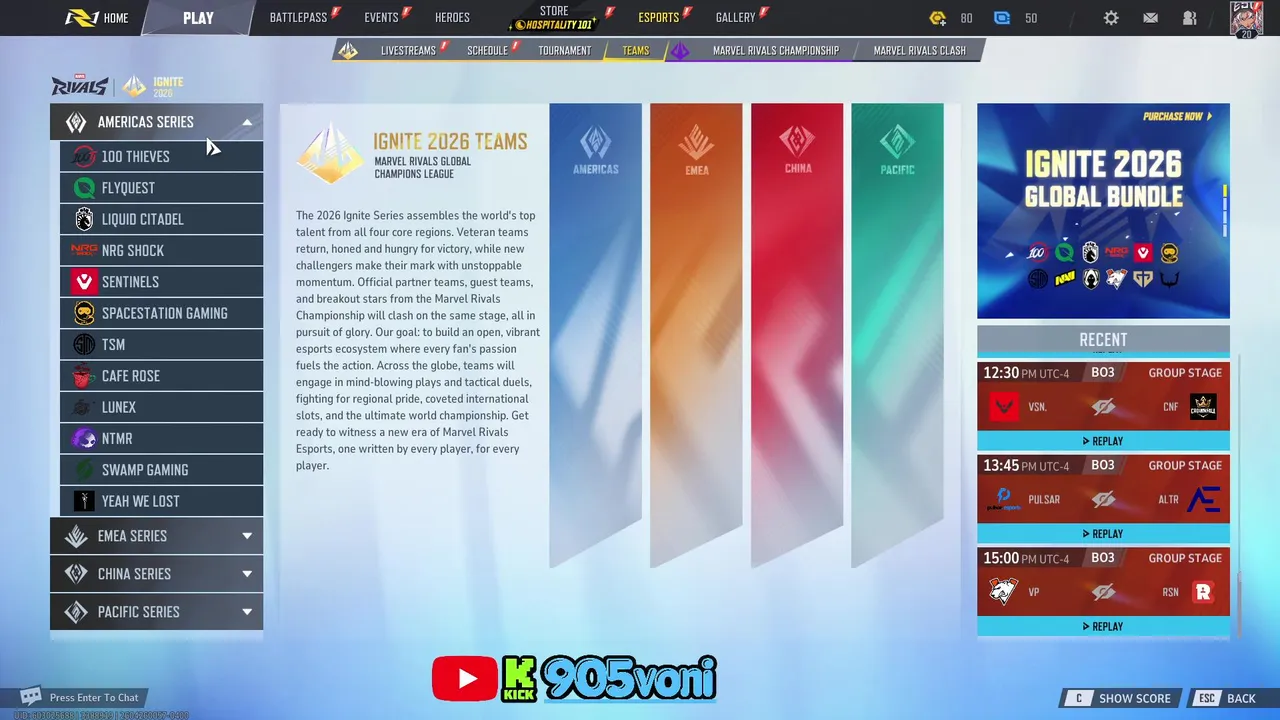Open the Events menu
1280x720 pixels.
click(x=382, y=18)
